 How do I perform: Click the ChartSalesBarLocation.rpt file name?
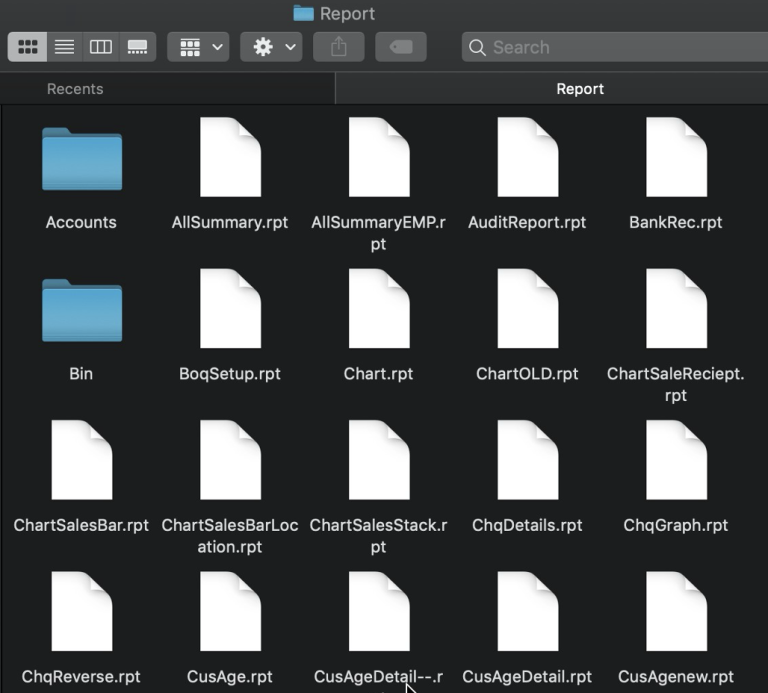(230, 536)
